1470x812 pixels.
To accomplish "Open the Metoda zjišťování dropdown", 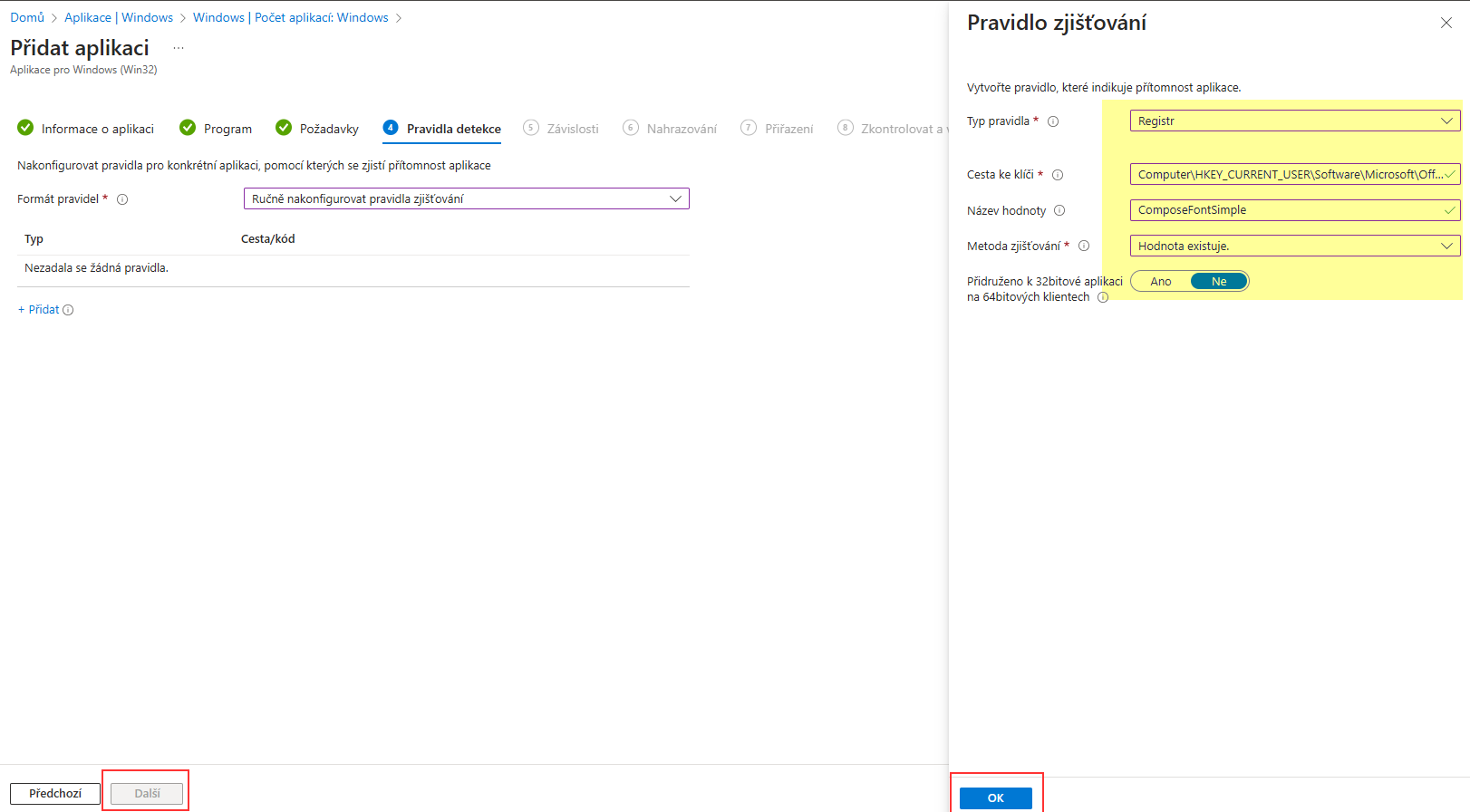I will pos(1295,246).
